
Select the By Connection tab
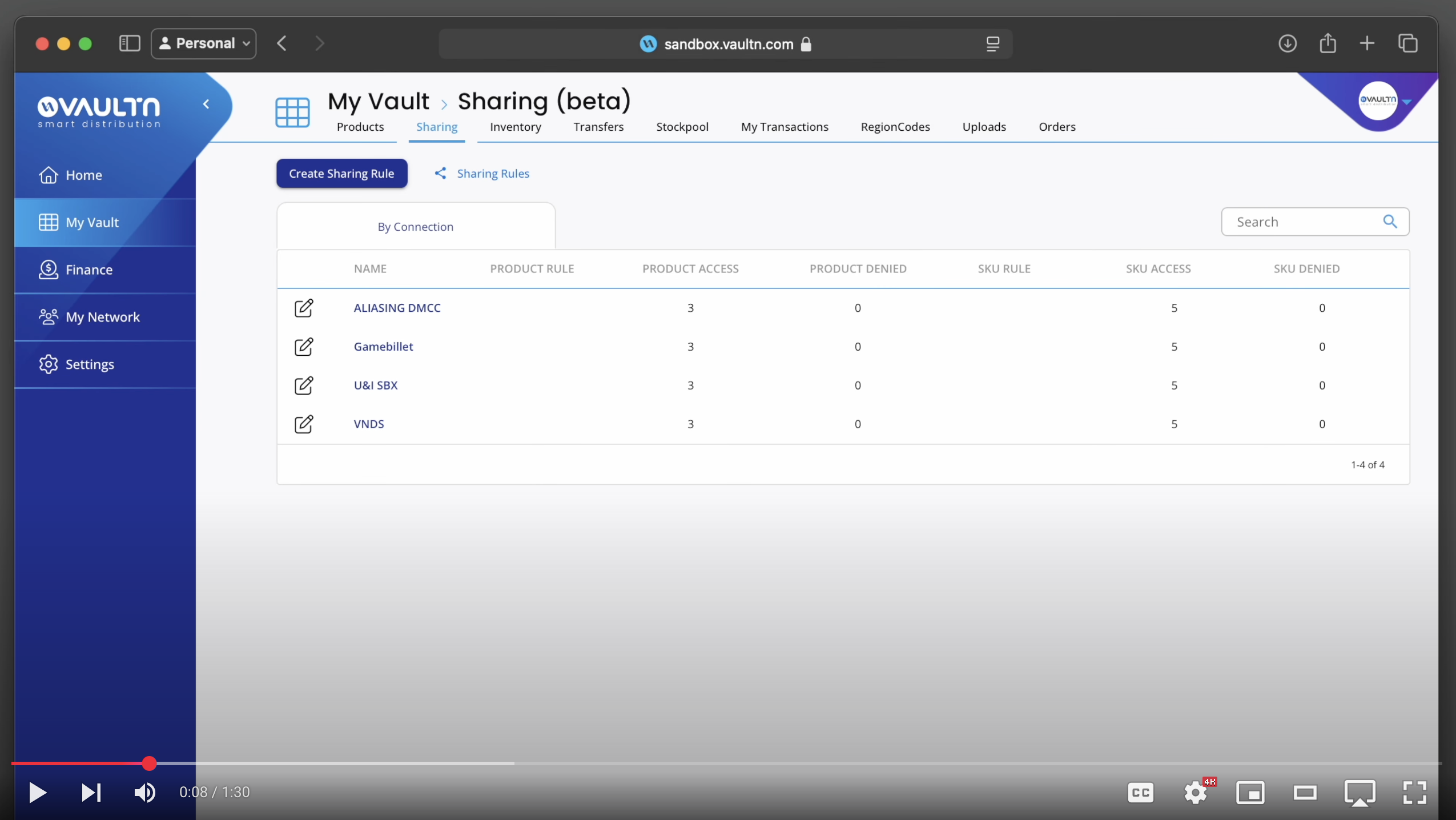click(x=416, y=227)
